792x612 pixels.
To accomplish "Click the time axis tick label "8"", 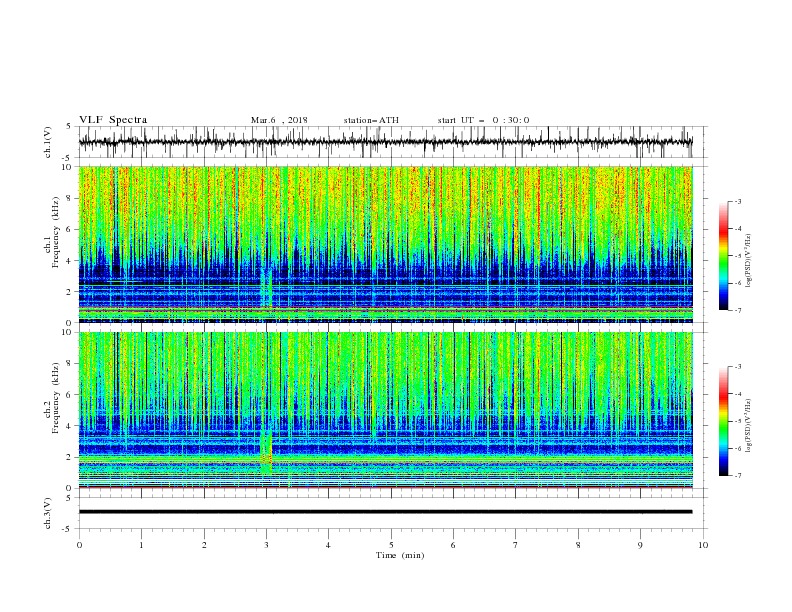I will [x=578, y=545].
